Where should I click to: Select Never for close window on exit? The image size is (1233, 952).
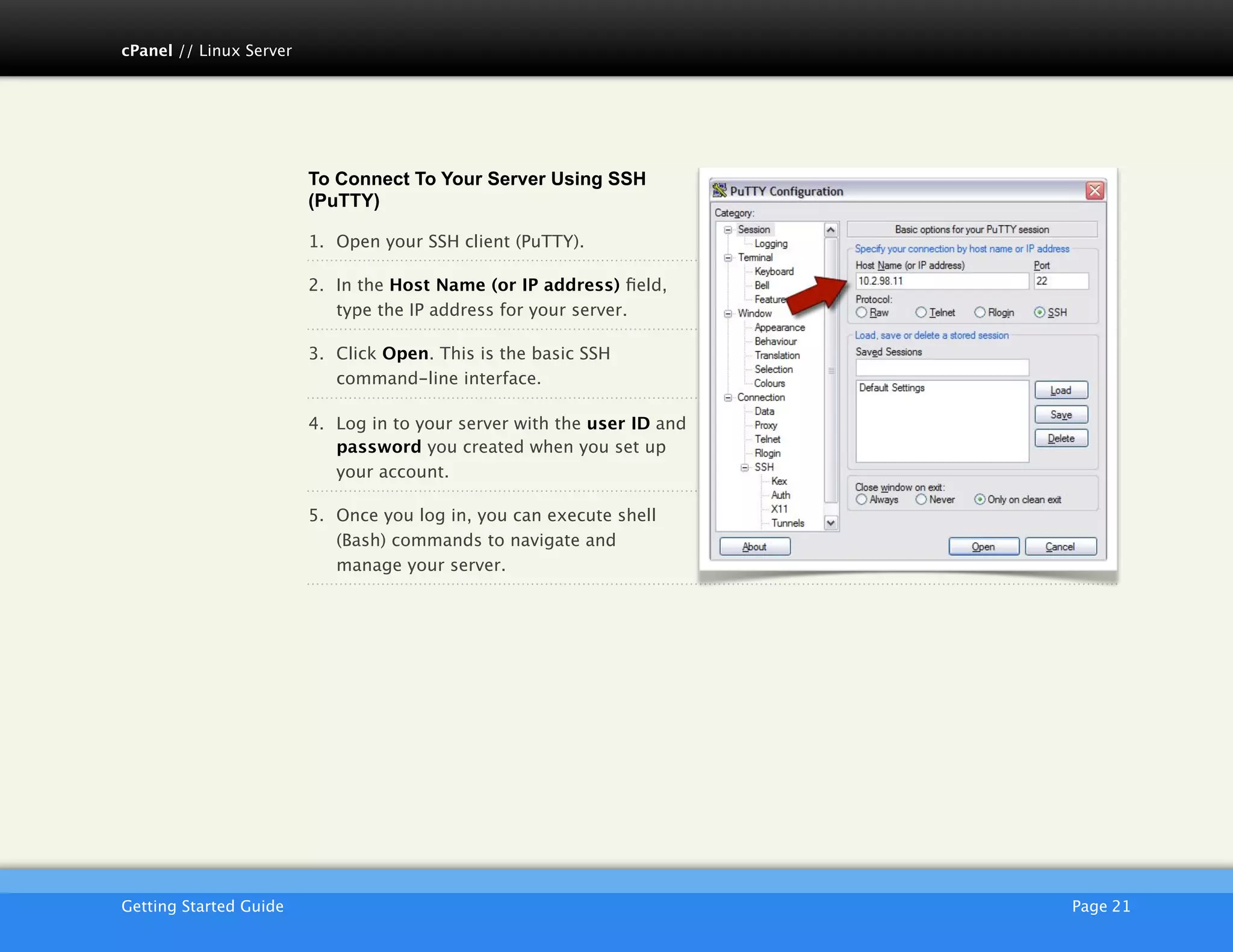click(921, 499)
